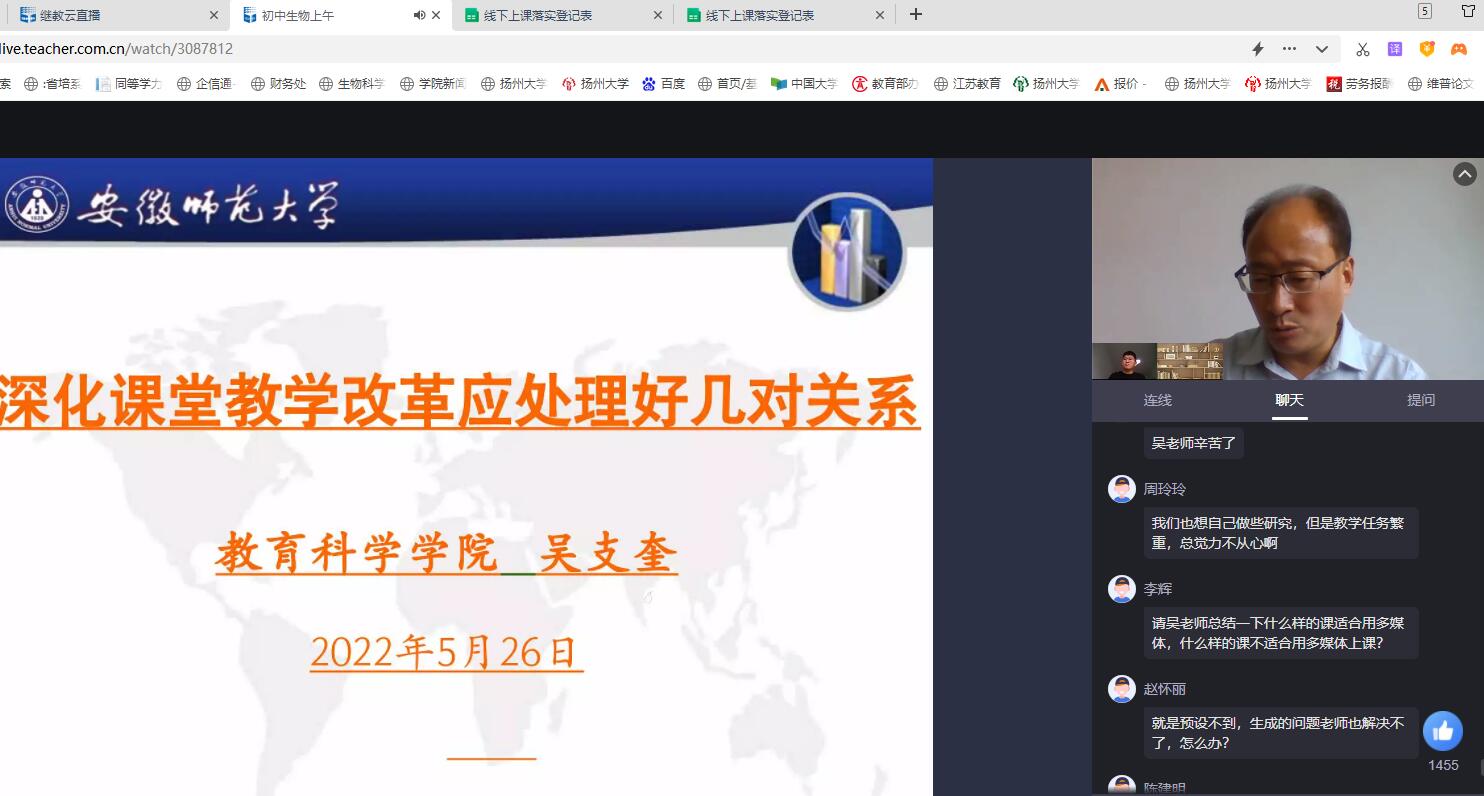Open the game controller extension
Screen dimensions: 1484x796
(x=1459, y=49)
